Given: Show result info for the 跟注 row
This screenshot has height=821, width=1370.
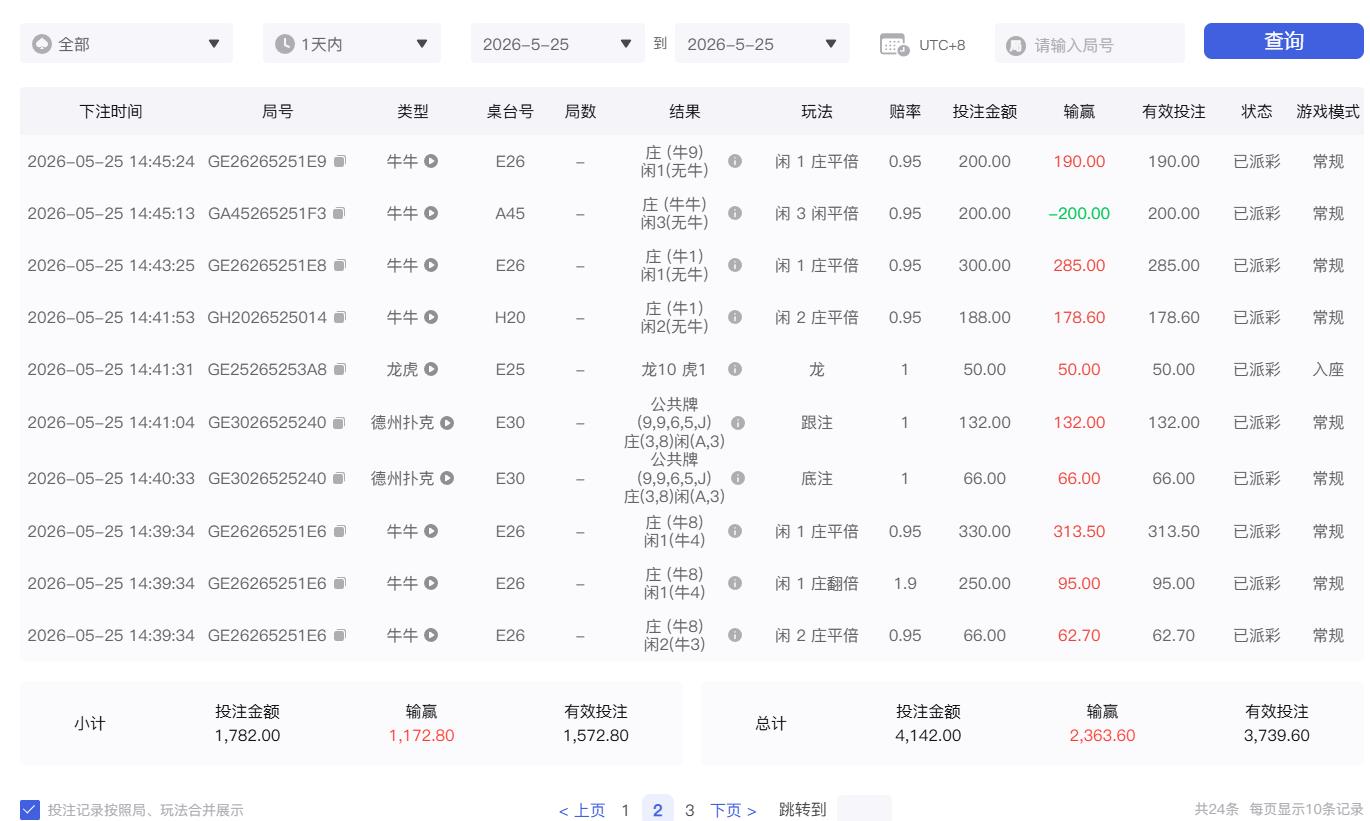Looking at the screenshot, I should (x=738, y=422).
